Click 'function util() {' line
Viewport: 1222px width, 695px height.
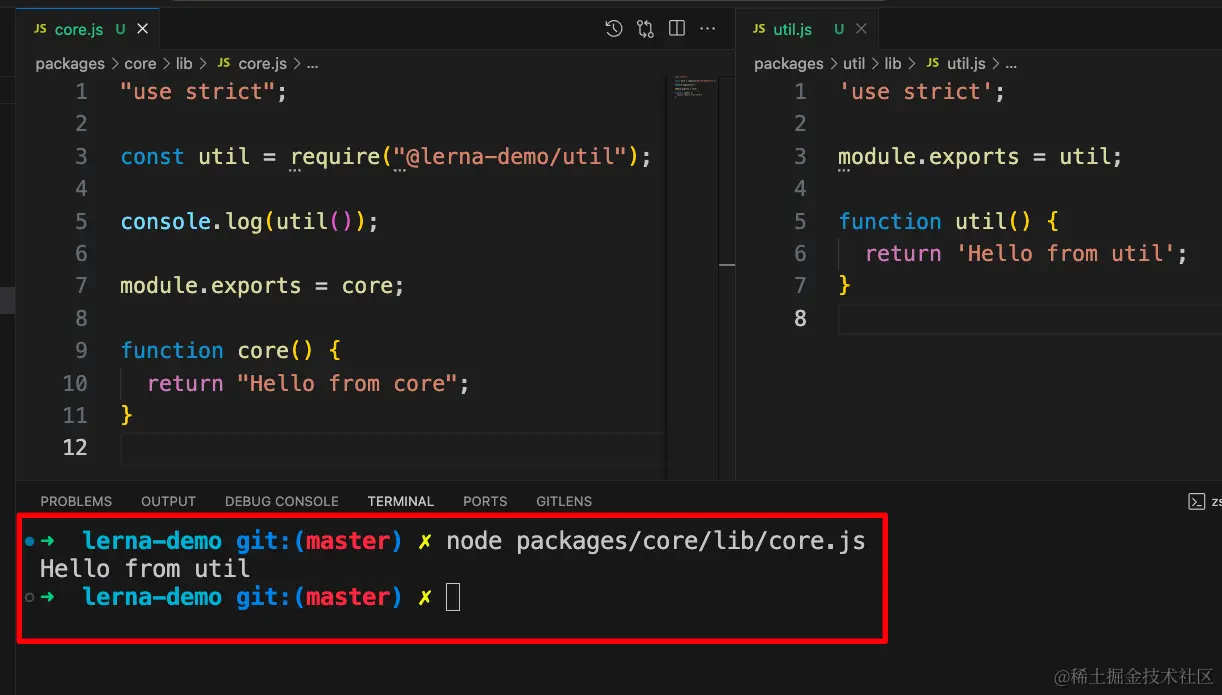coord(949,221)
